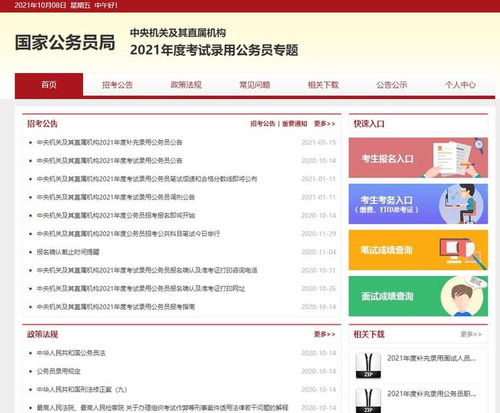Select the 招考公告 sub-filter link in header
The height and width of the screenshot is (413, 500).
(x=263, y=124)
